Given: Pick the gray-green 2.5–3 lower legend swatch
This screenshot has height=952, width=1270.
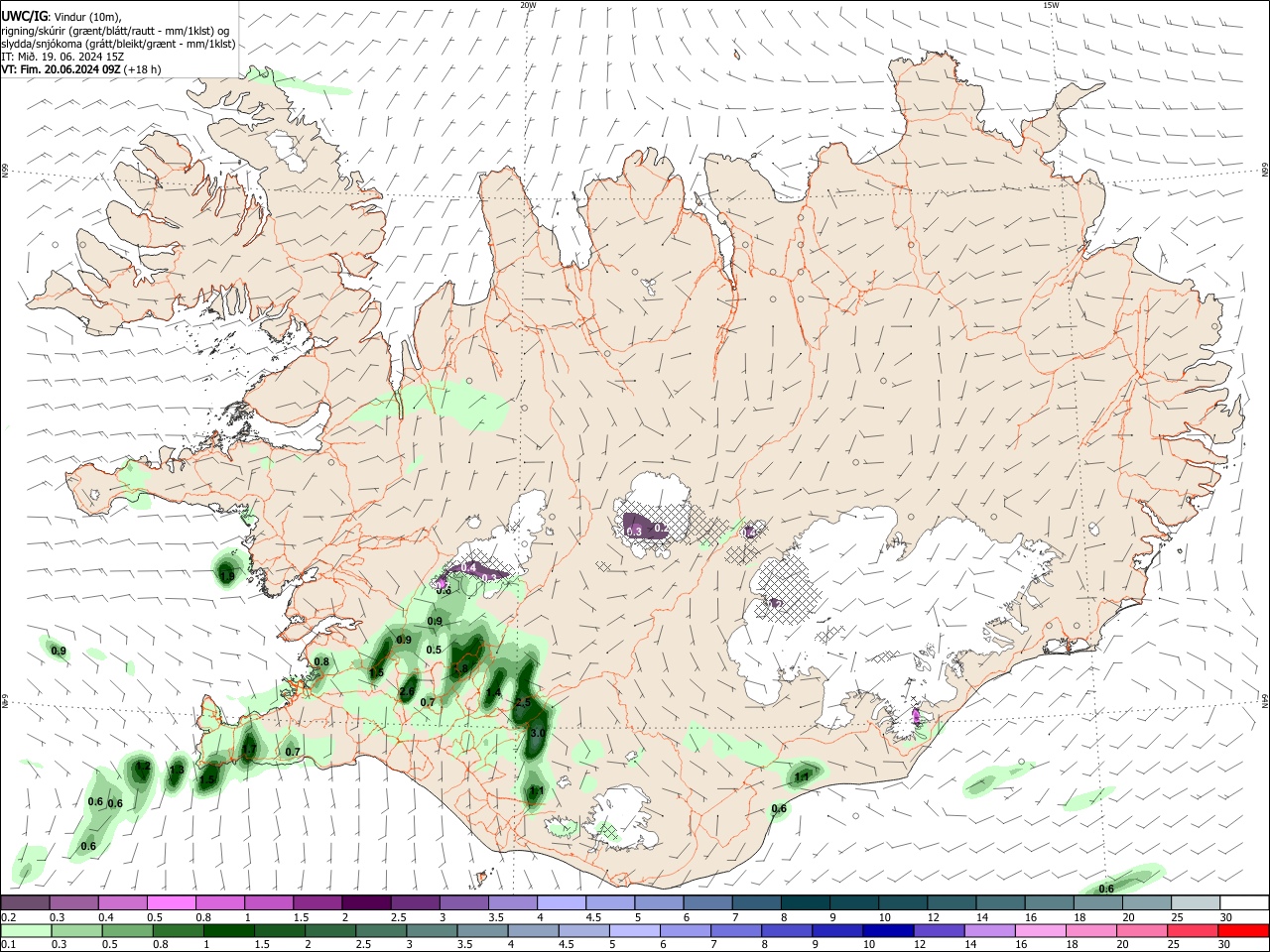Looking at the screenshot, I should click(x=381, y=931).
